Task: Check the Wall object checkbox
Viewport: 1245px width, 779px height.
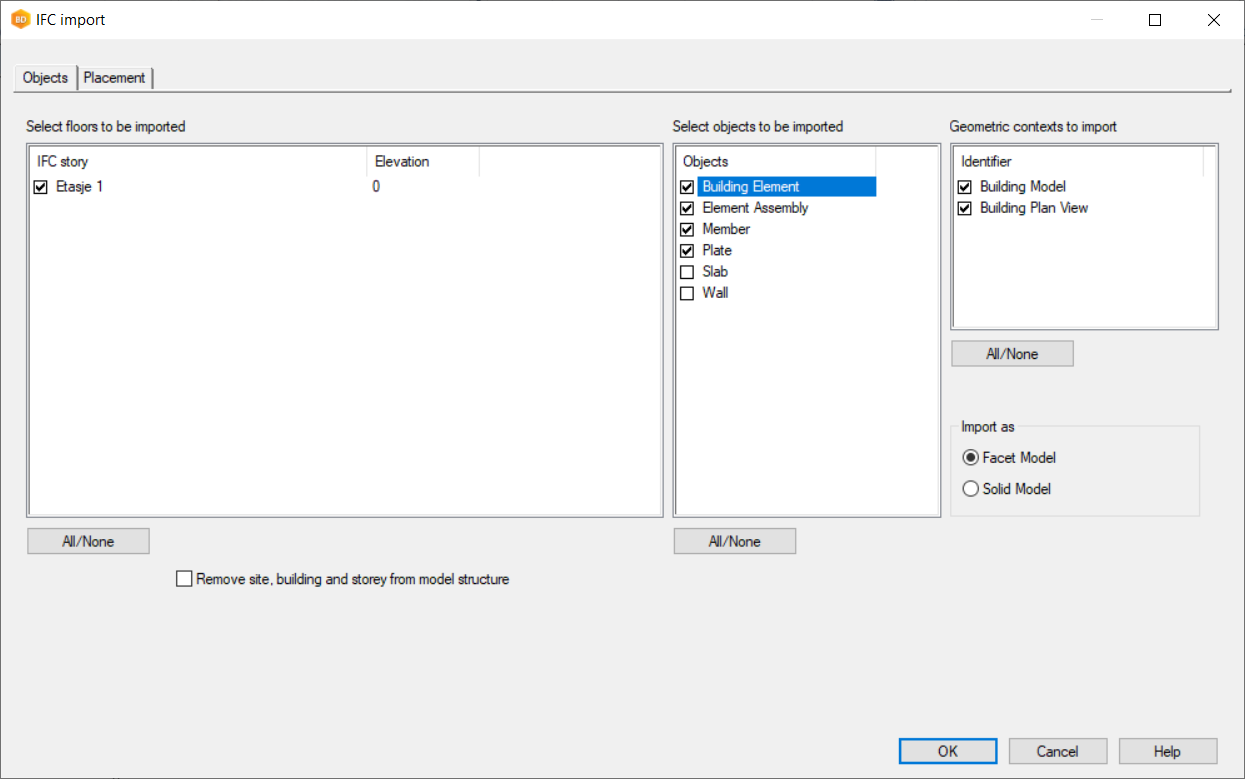Action: point(687,294)
